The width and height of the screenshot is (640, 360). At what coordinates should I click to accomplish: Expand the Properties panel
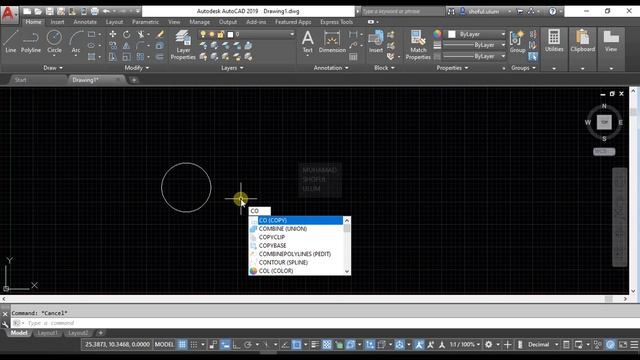[x=452, y=68]
